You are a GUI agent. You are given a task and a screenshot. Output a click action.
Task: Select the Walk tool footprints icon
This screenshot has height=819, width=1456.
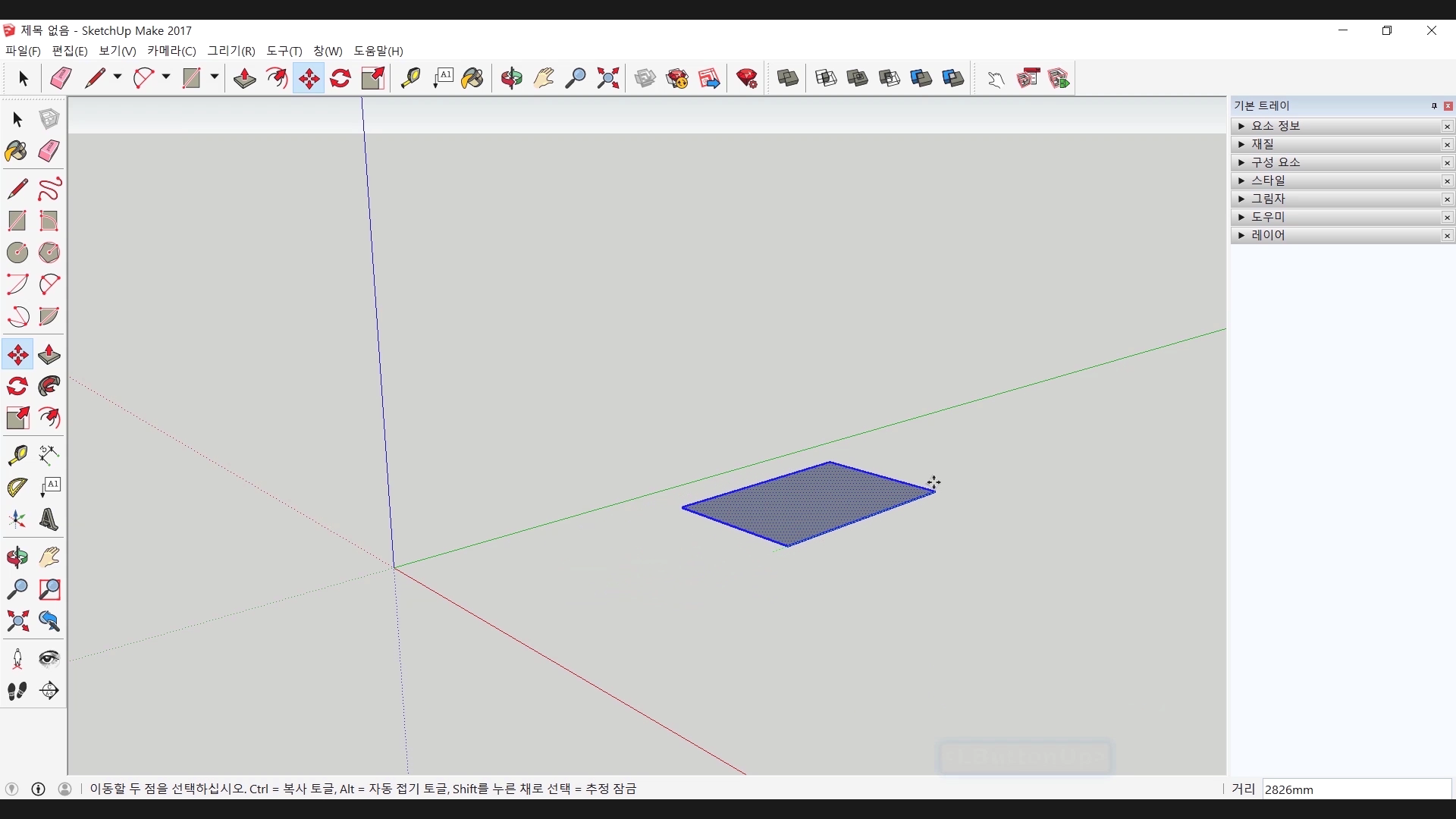17,691
